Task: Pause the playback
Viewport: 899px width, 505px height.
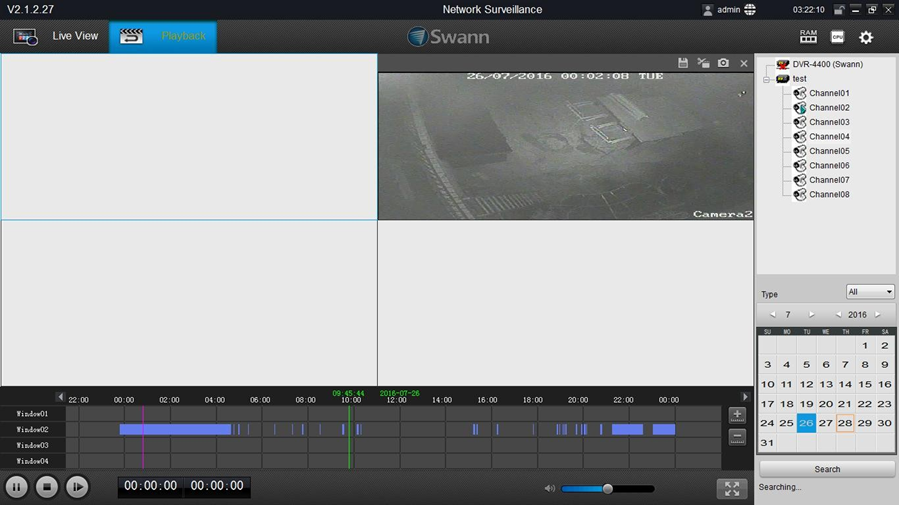Action: [17, 487]
